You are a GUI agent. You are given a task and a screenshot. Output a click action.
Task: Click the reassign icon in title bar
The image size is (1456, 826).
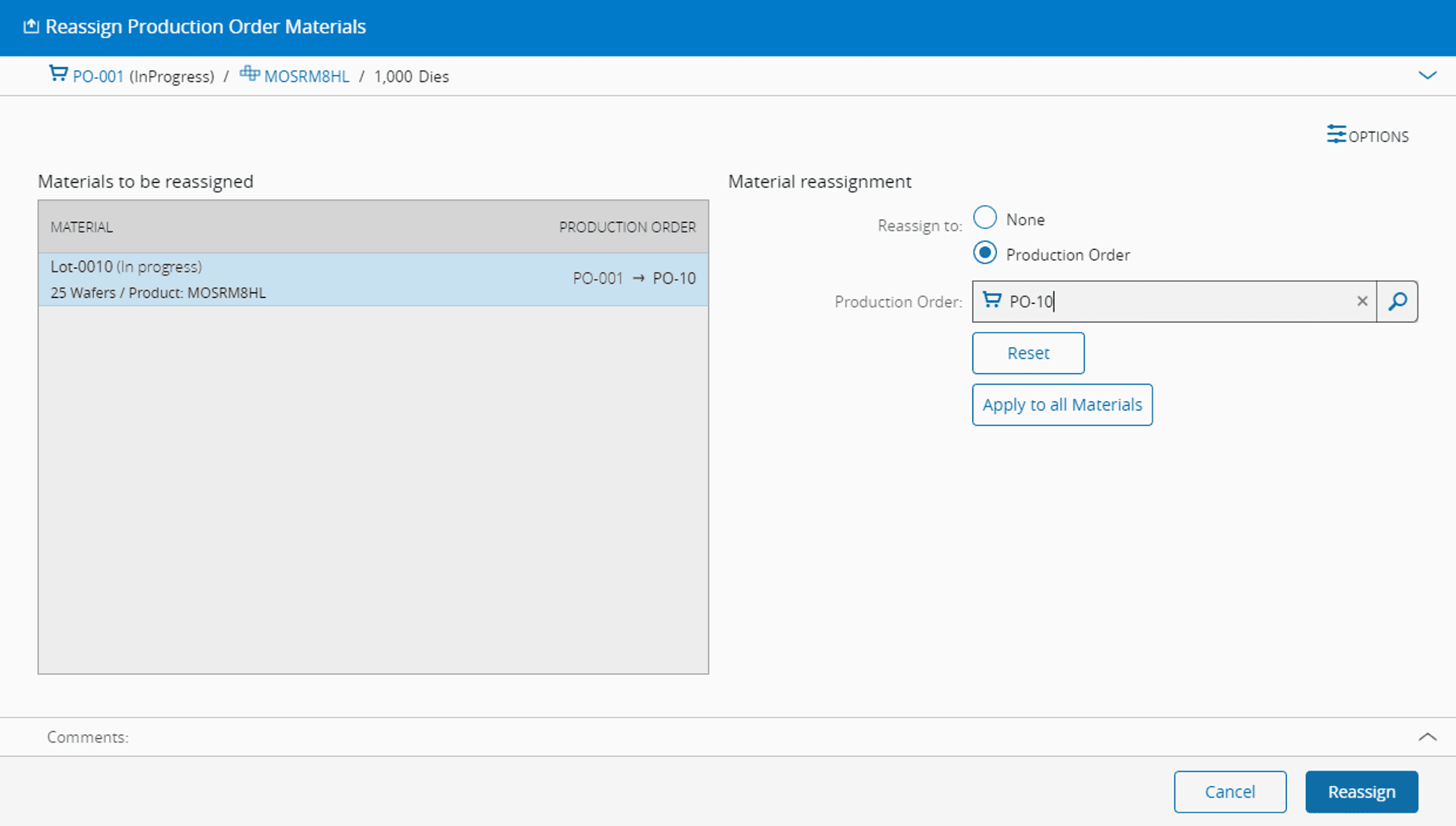[31, 26]
